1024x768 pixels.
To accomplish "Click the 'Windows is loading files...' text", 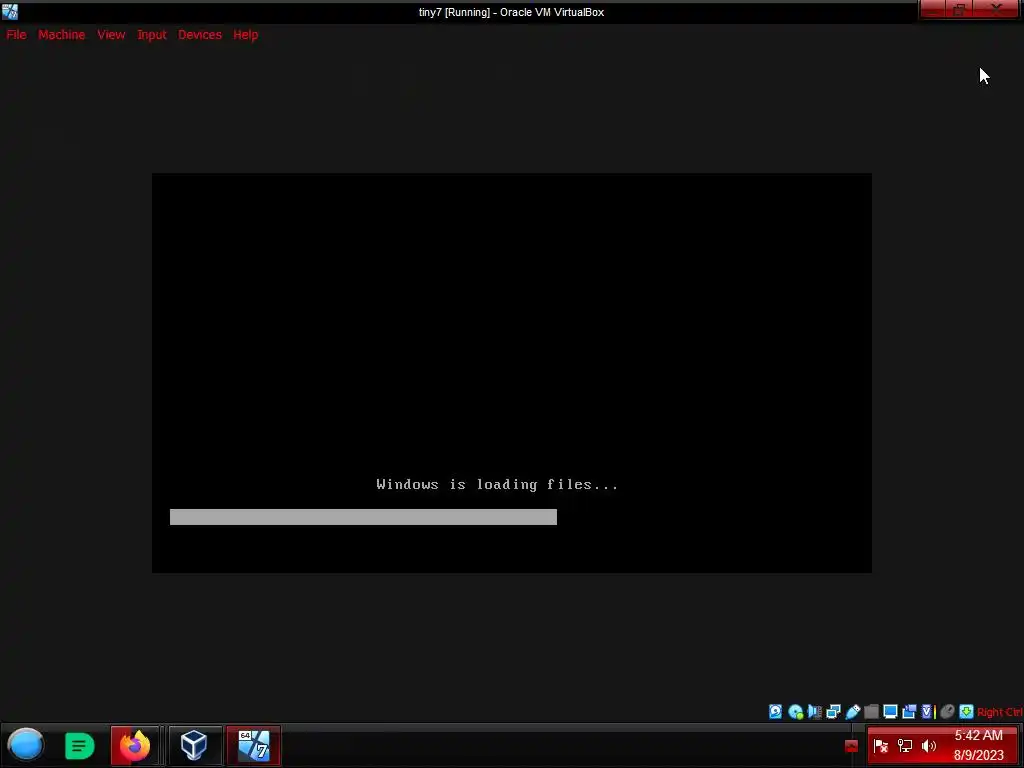I will point(497,484).
